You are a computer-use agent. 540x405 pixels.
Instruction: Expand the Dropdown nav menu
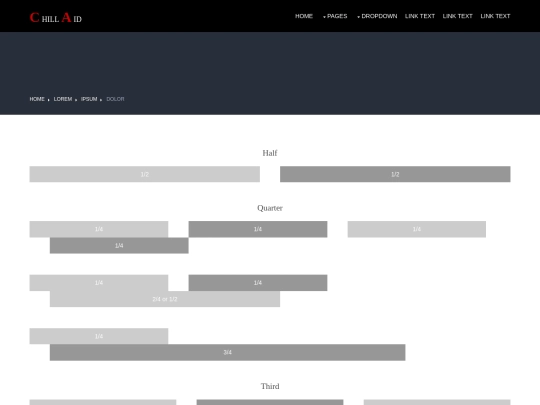pyautogui.click(x=377, y=16)
